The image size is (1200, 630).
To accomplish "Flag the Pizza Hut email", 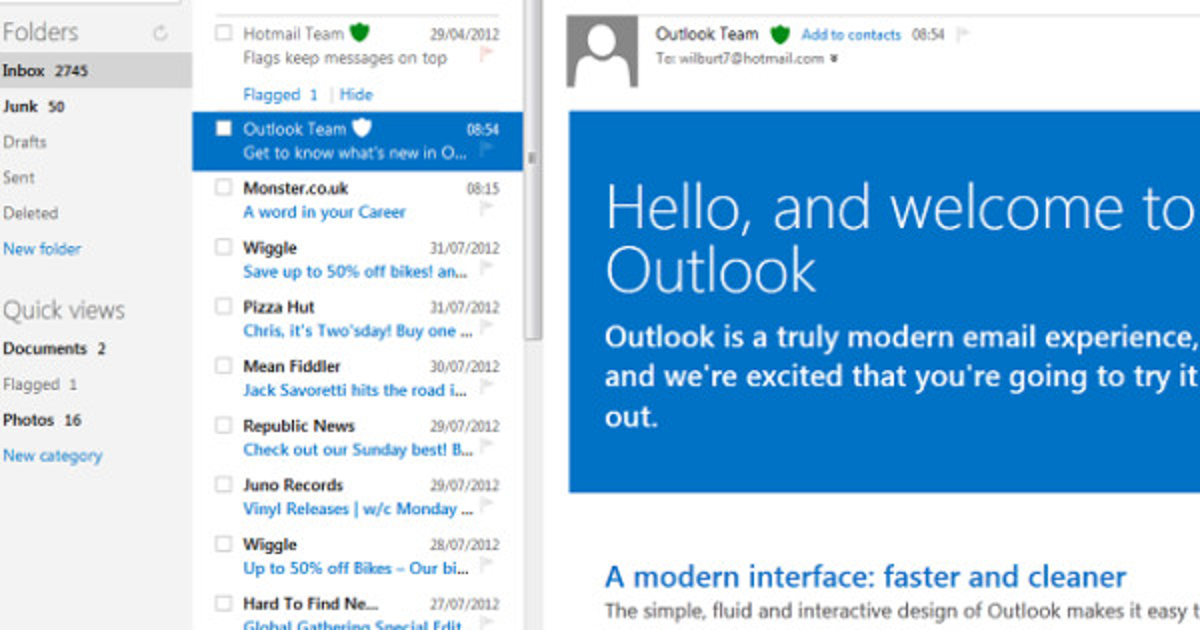I will 487,328.
